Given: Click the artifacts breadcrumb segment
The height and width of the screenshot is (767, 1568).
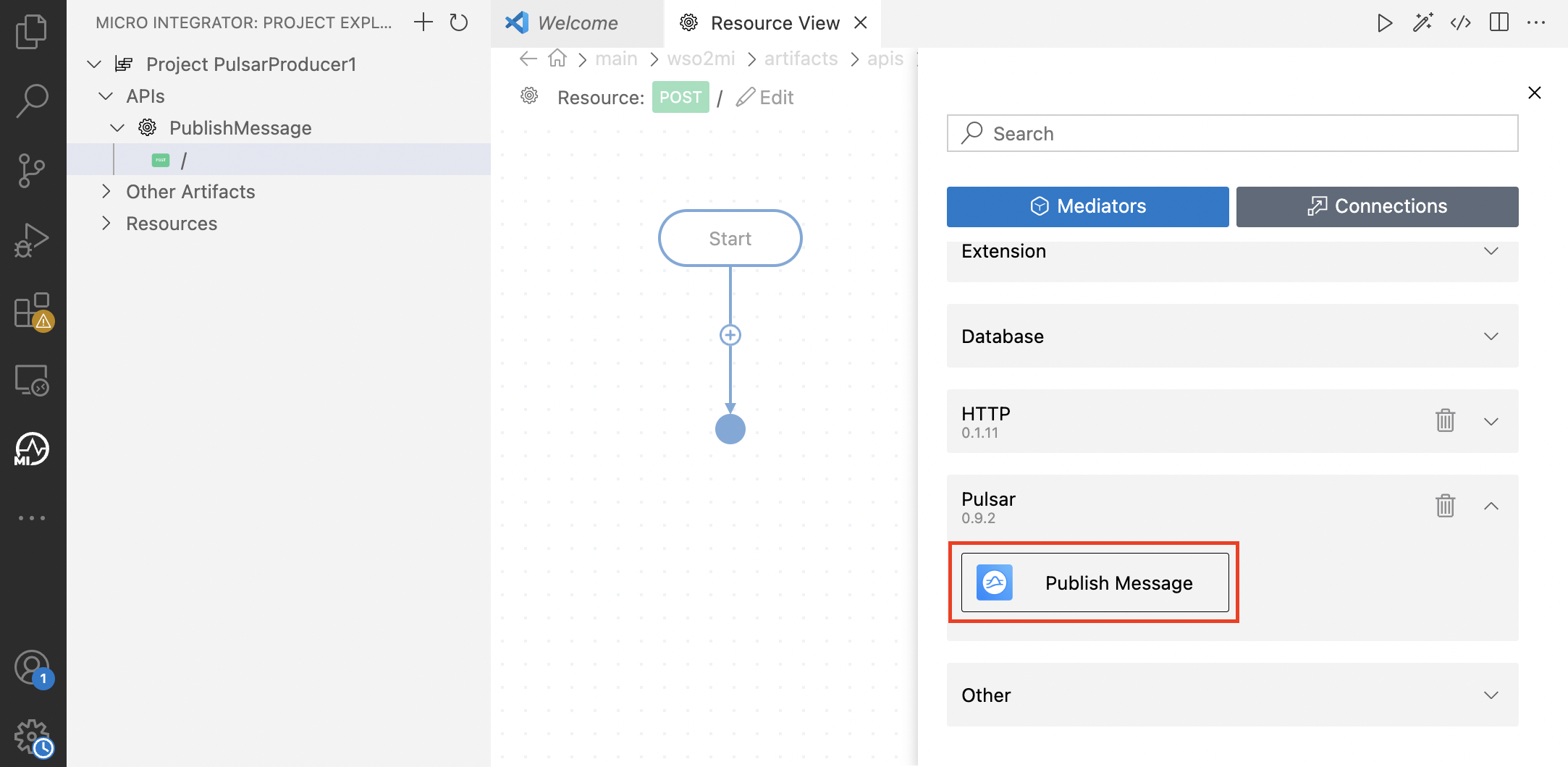Looking at the screenshot, I should tap(801, 59).
